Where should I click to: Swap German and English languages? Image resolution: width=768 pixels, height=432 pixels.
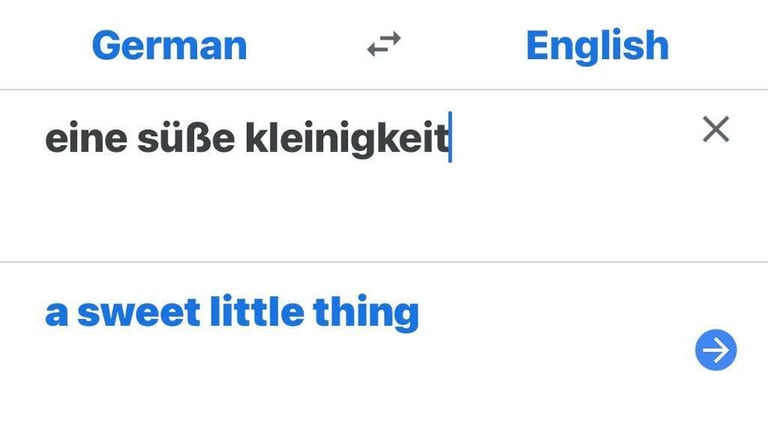(x=384, y=45)
